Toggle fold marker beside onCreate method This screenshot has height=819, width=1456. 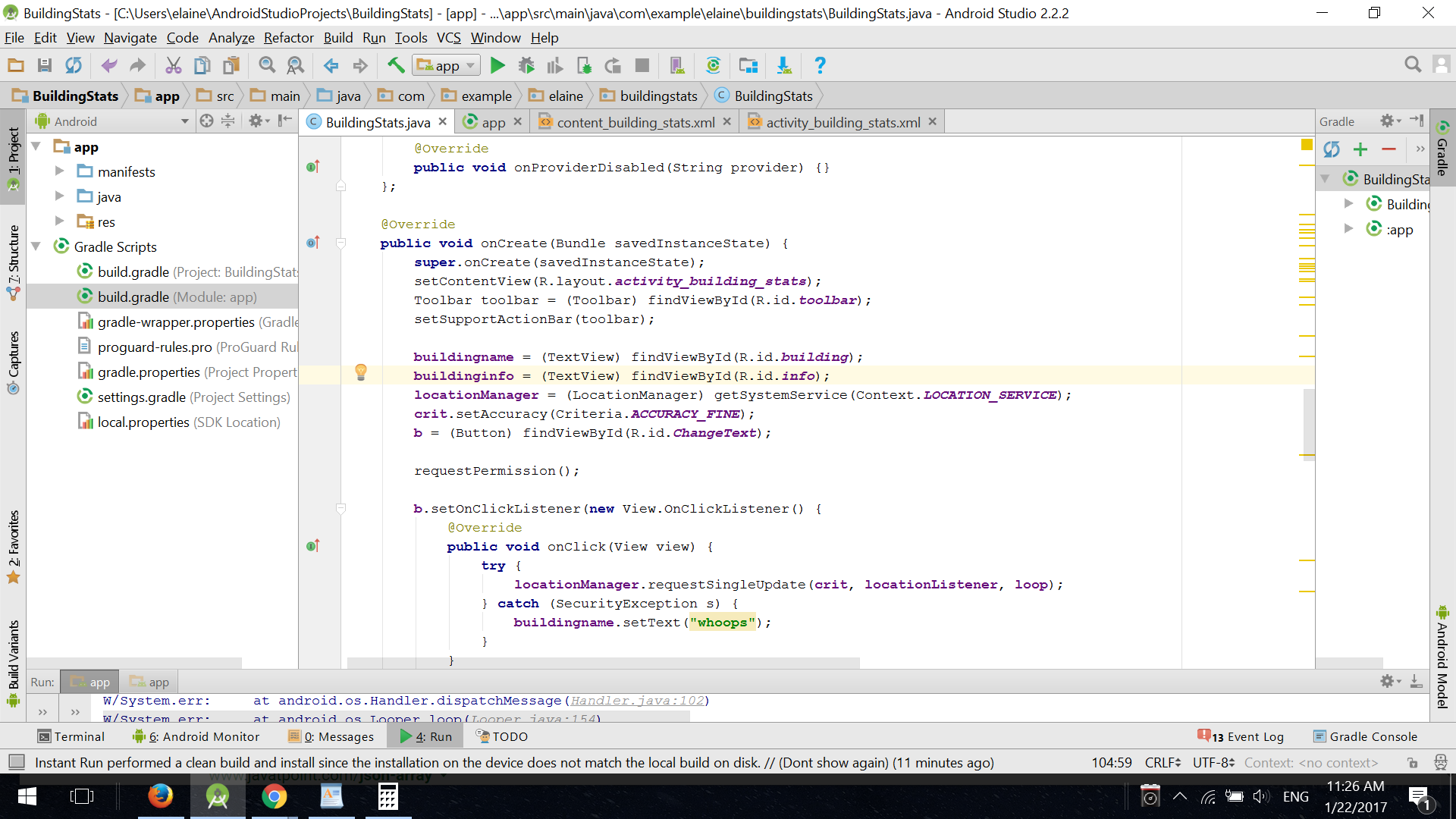(340, 243)
